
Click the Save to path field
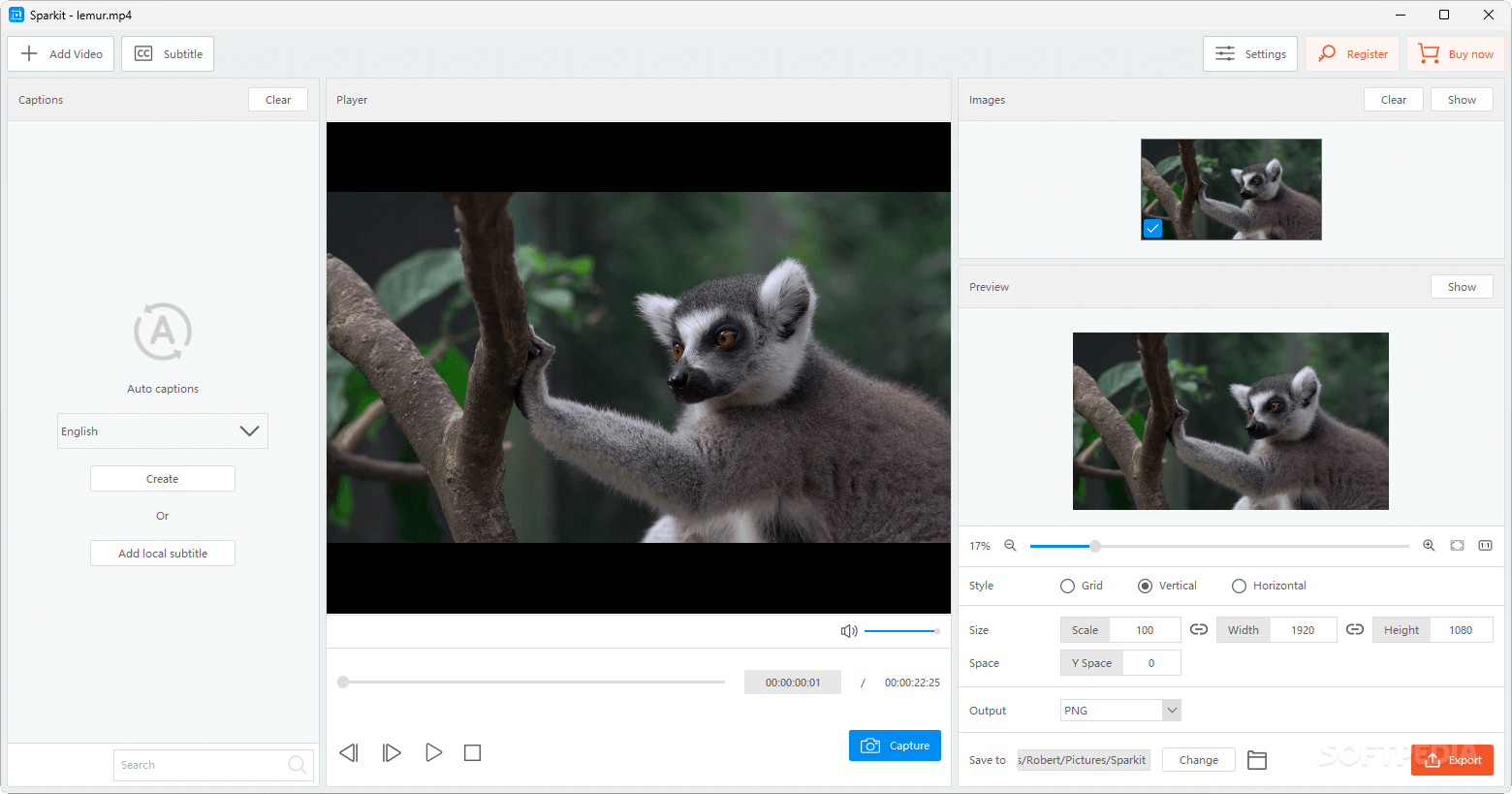click(1084, 760)
